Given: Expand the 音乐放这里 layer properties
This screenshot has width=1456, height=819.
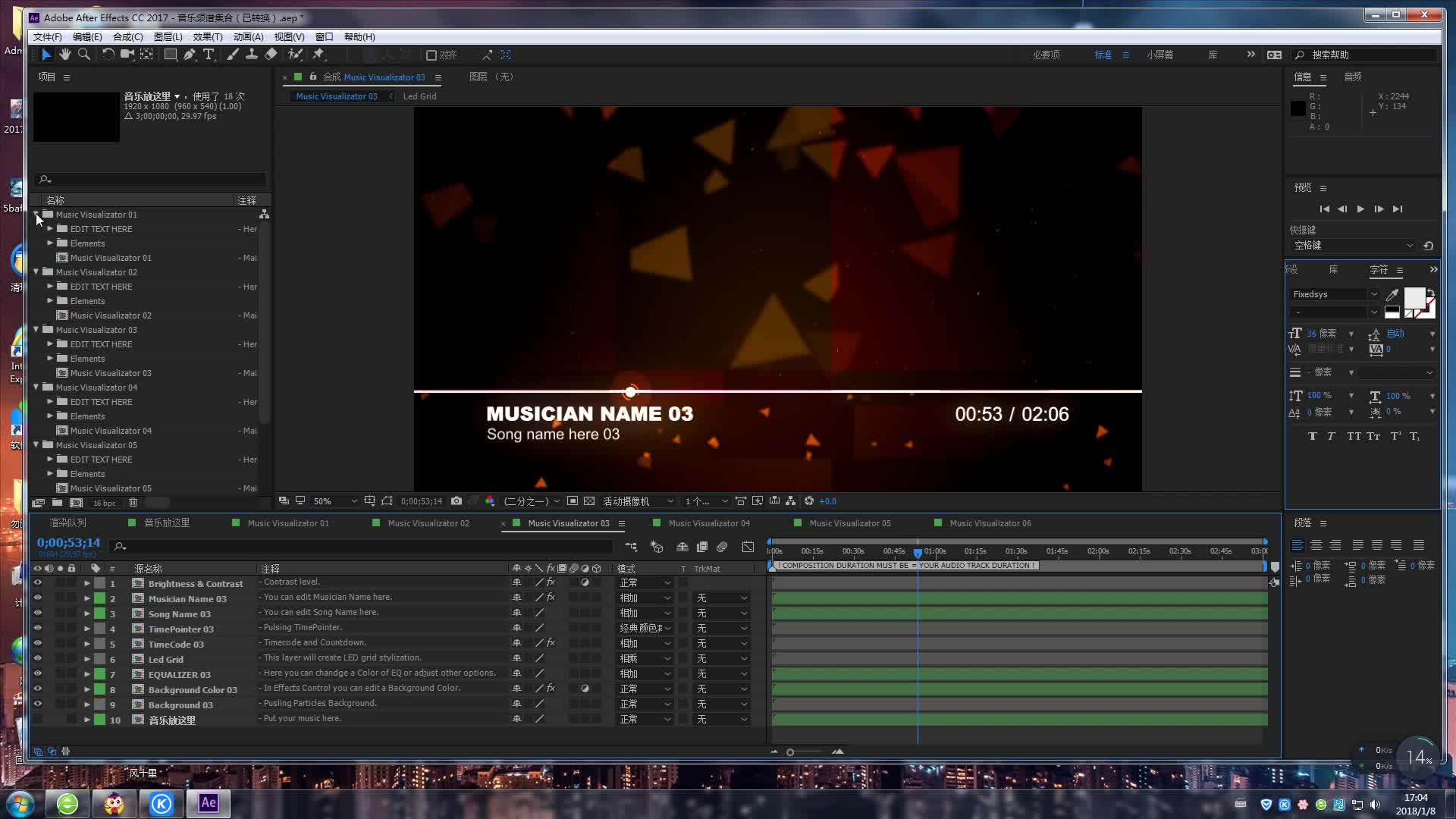Looking at the screenshot, I should pos(86,720).
